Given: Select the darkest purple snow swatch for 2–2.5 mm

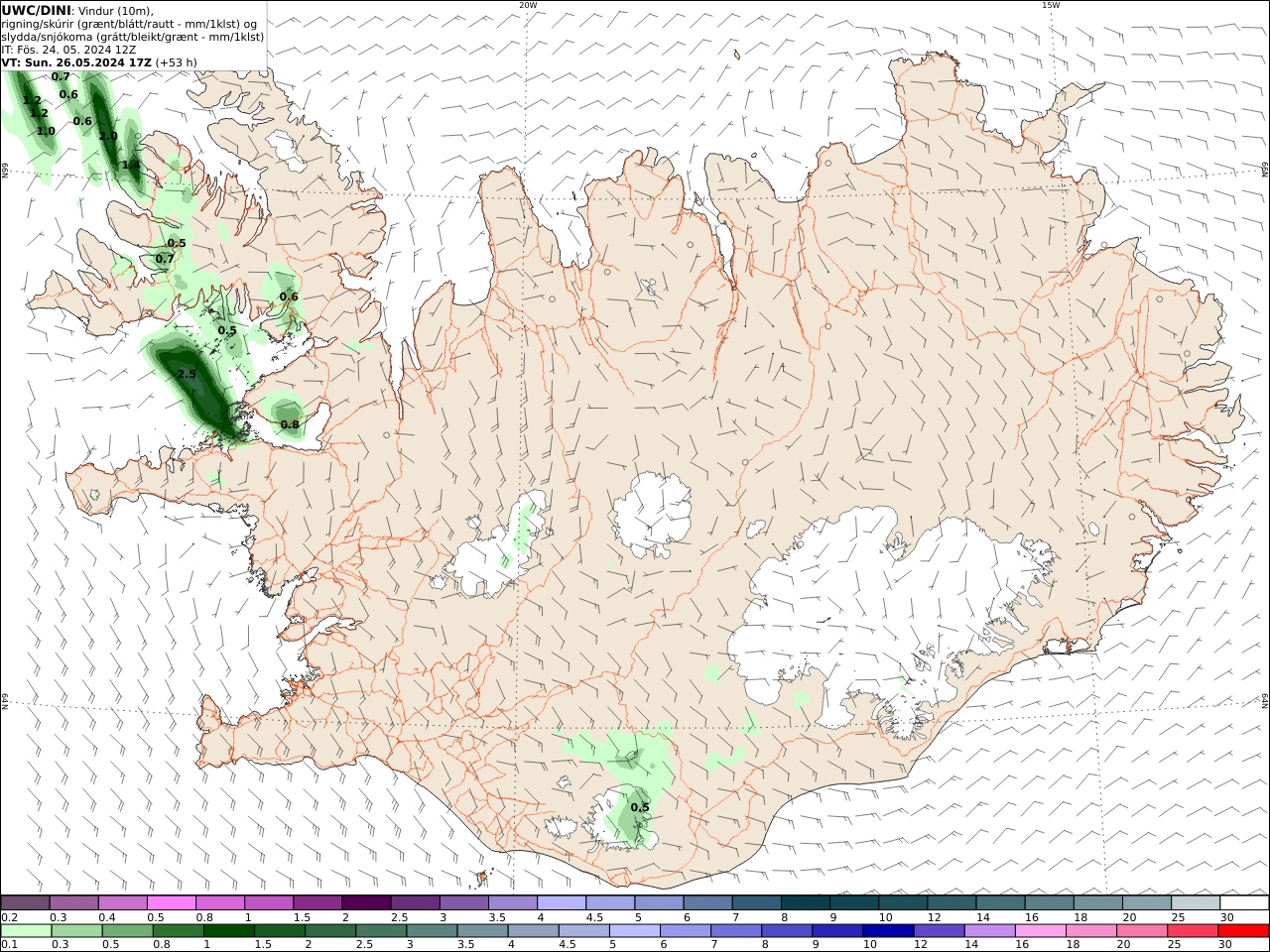Looking at the screenshot, I should [x=366, y=902].
